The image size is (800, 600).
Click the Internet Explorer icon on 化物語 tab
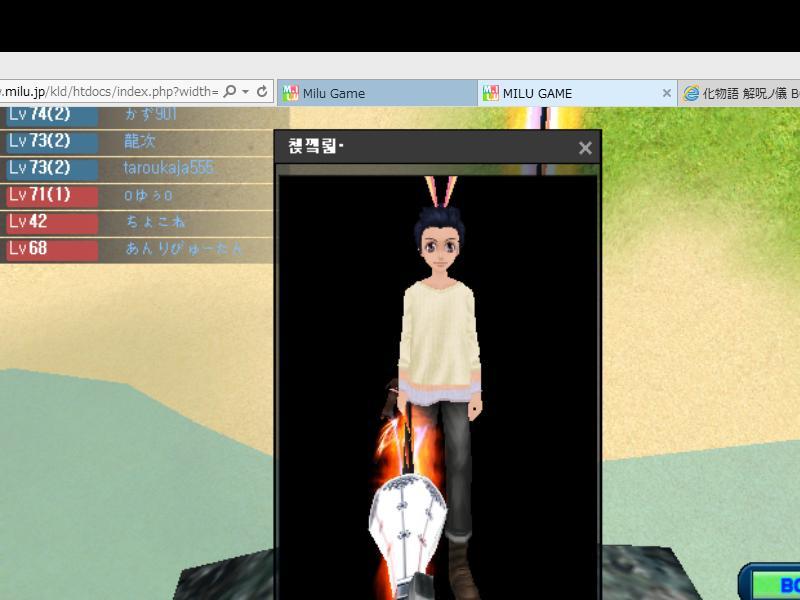pos(691,93)
